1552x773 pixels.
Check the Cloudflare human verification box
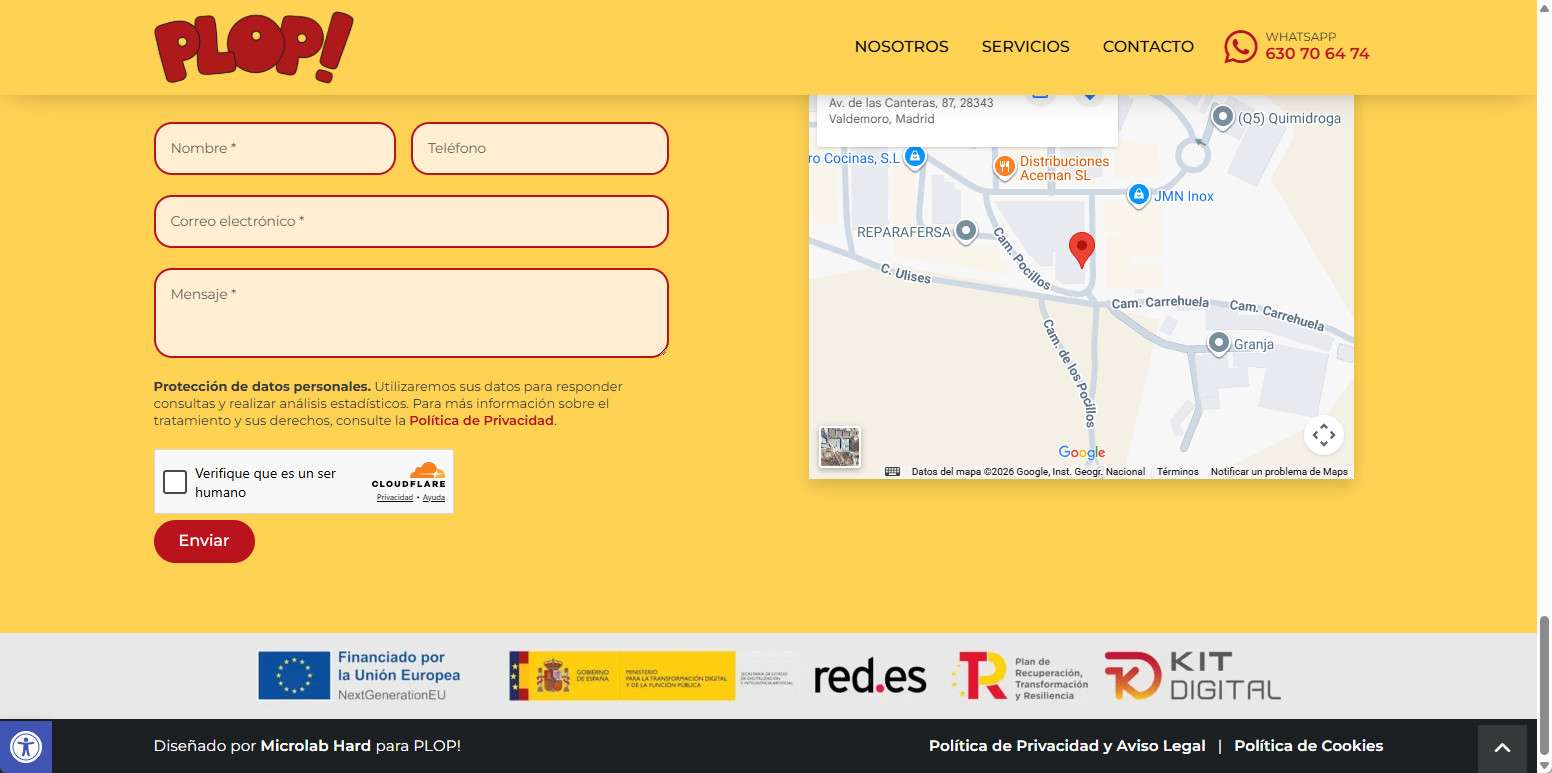tap(175, 482)
